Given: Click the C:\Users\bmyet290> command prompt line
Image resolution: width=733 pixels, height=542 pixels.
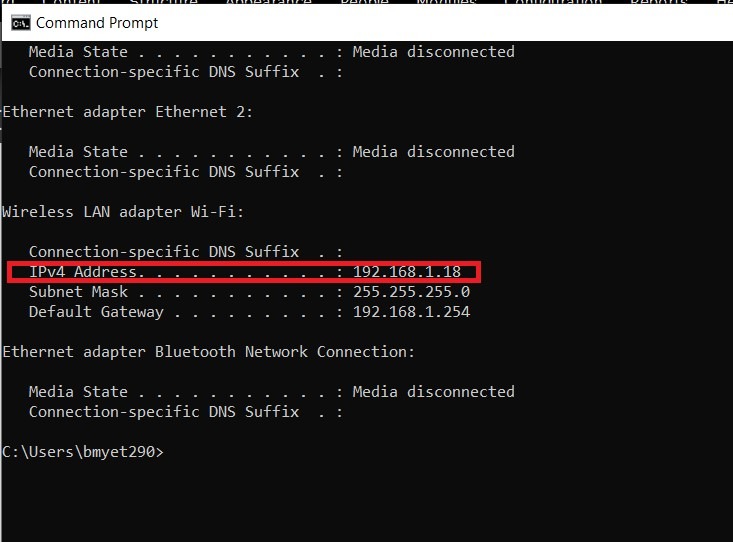Looking at the screenshot, I should pos(82,452).
